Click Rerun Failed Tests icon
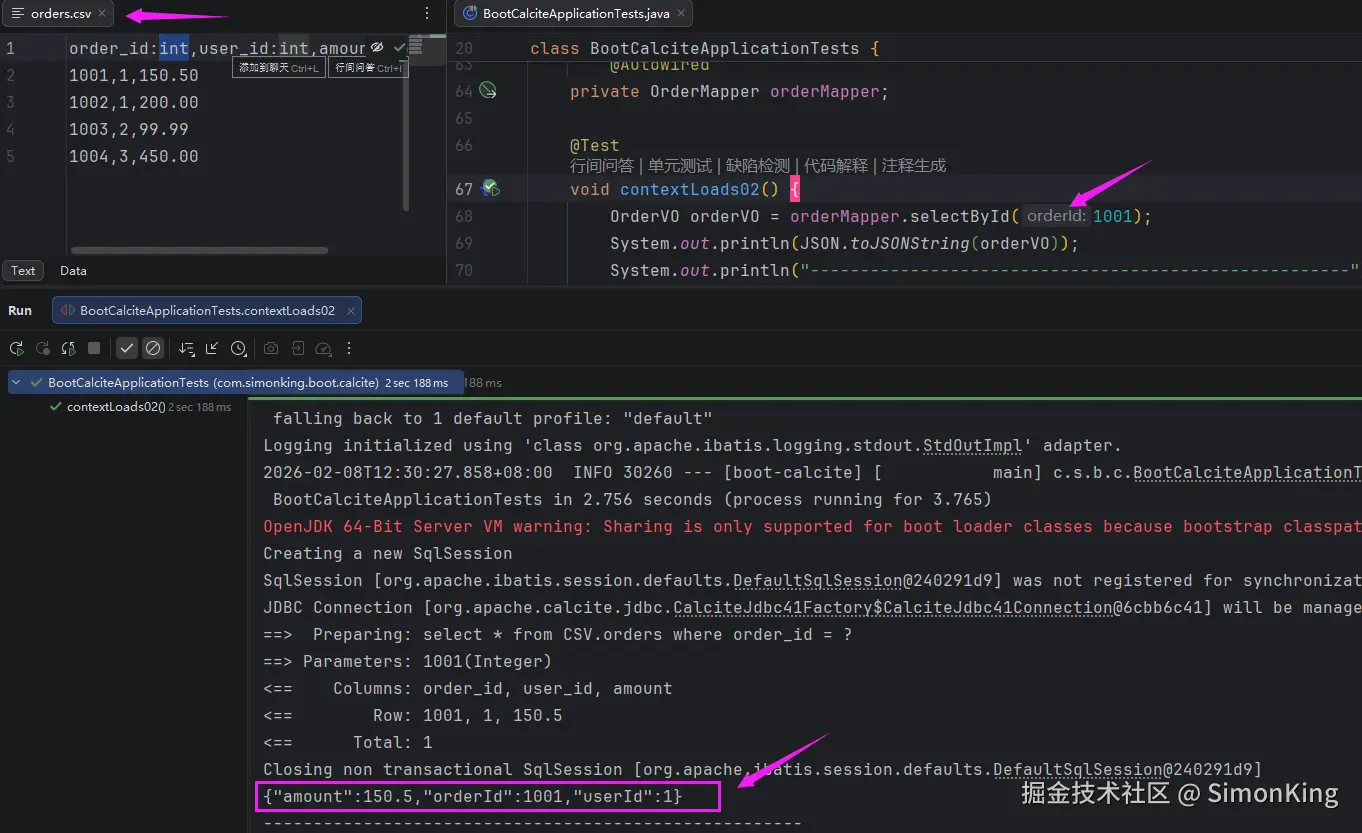 43,349
